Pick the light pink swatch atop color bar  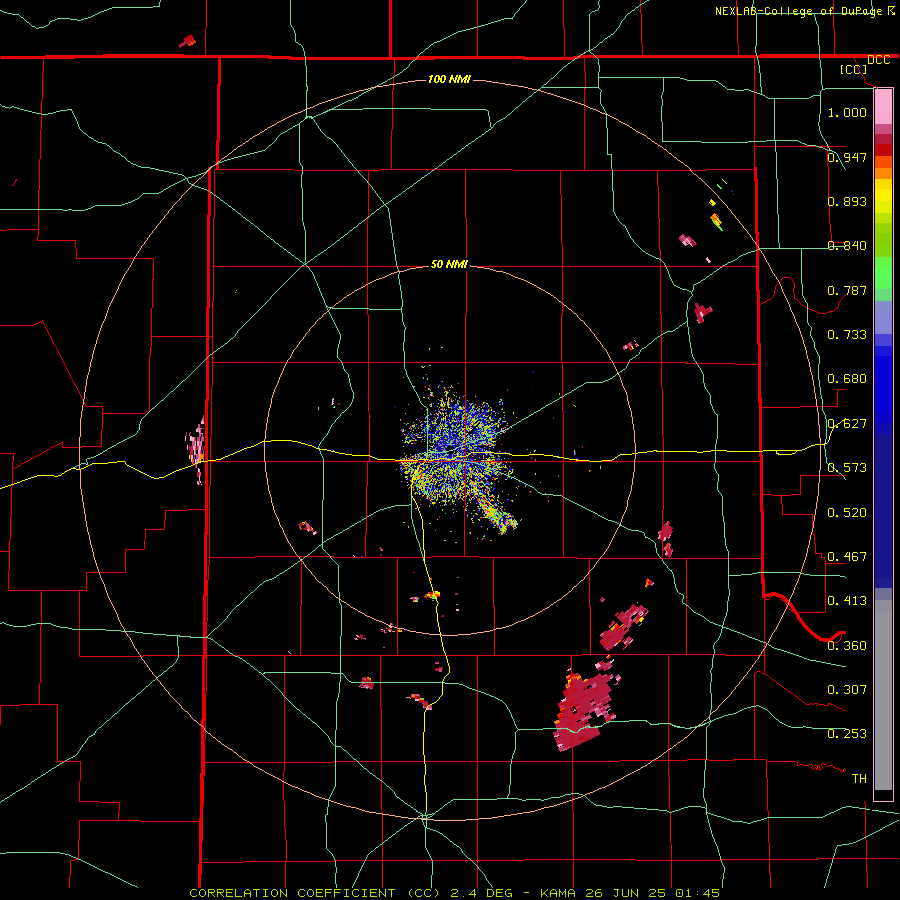[883, 106]
